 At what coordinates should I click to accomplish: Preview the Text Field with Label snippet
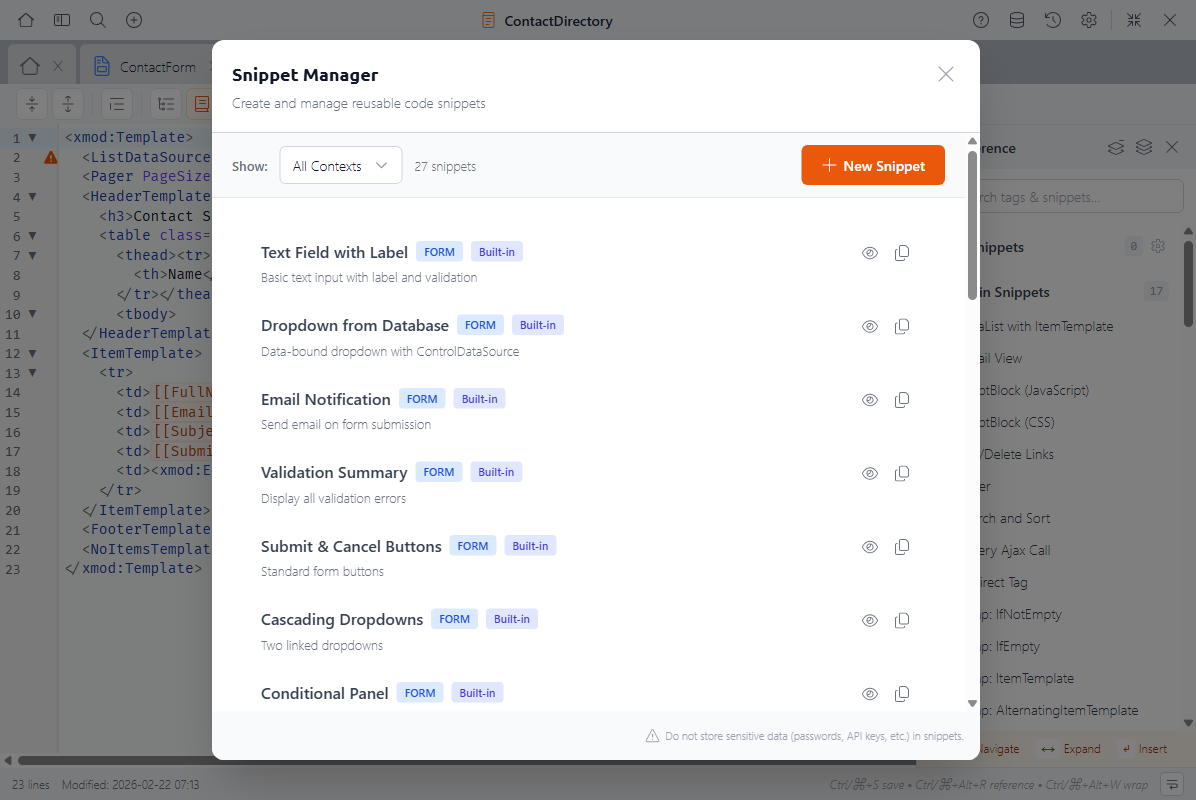click(870, 253)
